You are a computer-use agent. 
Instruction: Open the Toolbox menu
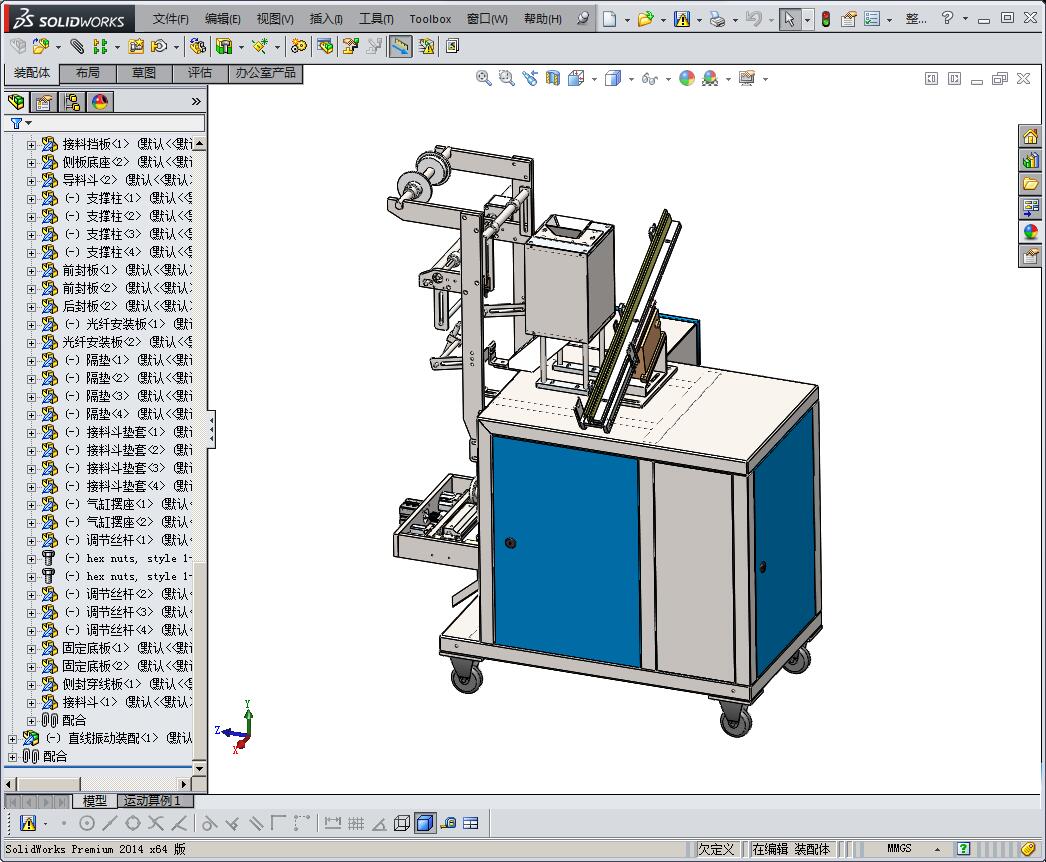pyautogui.click(x=430, y=19)
